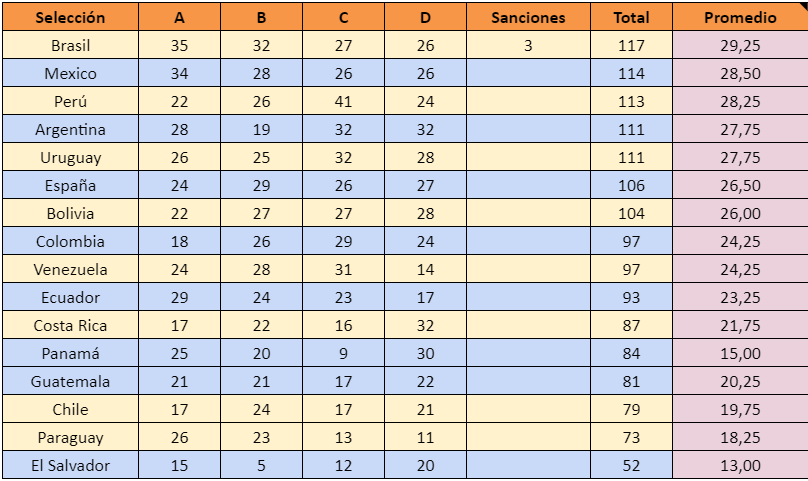Click the Costa Rica cell
808x481 pixels.
tap(70, 325)
